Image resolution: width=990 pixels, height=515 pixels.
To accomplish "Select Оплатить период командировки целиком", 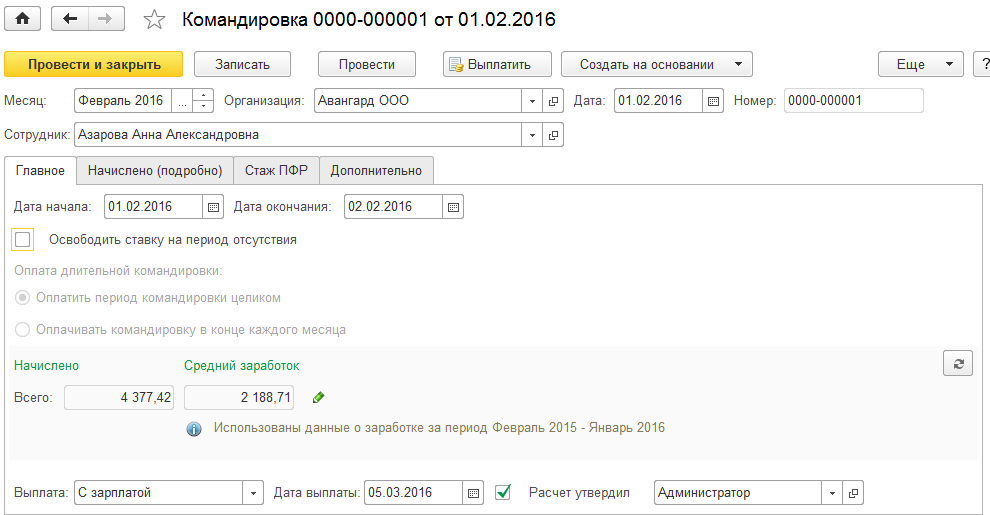I will 22,298.
